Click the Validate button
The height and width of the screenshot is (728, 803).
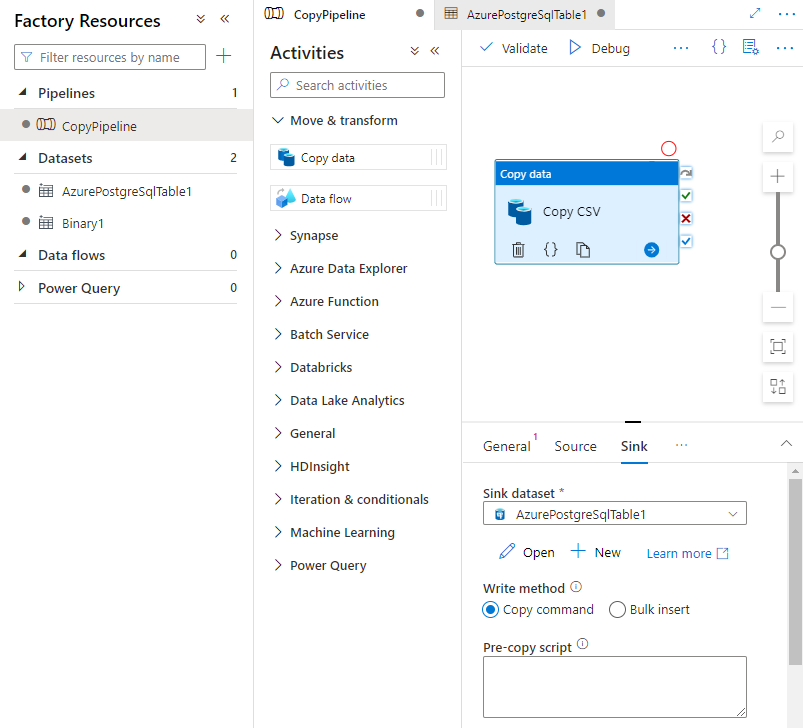pyautogui.click(x=514, y=48)
